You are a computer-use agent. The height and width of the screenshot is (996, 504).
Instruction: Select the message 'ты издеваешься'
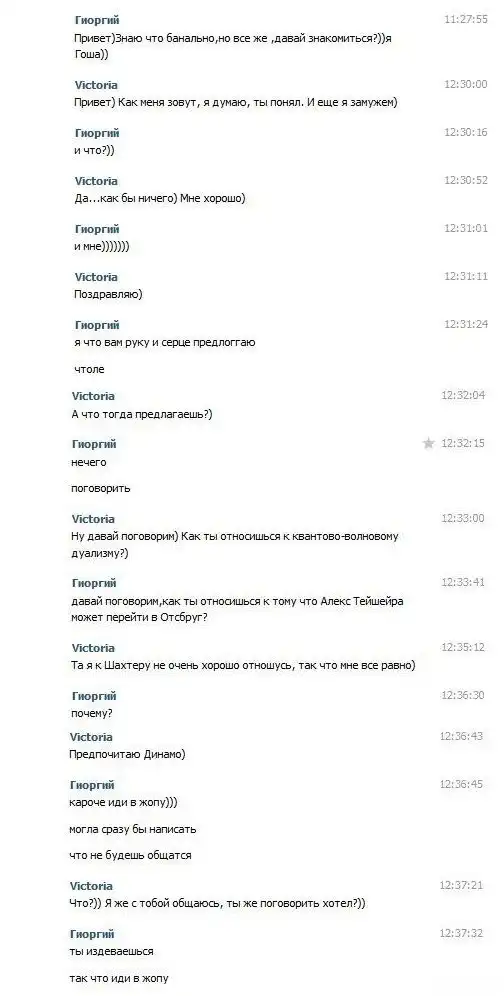pos(111,952)
